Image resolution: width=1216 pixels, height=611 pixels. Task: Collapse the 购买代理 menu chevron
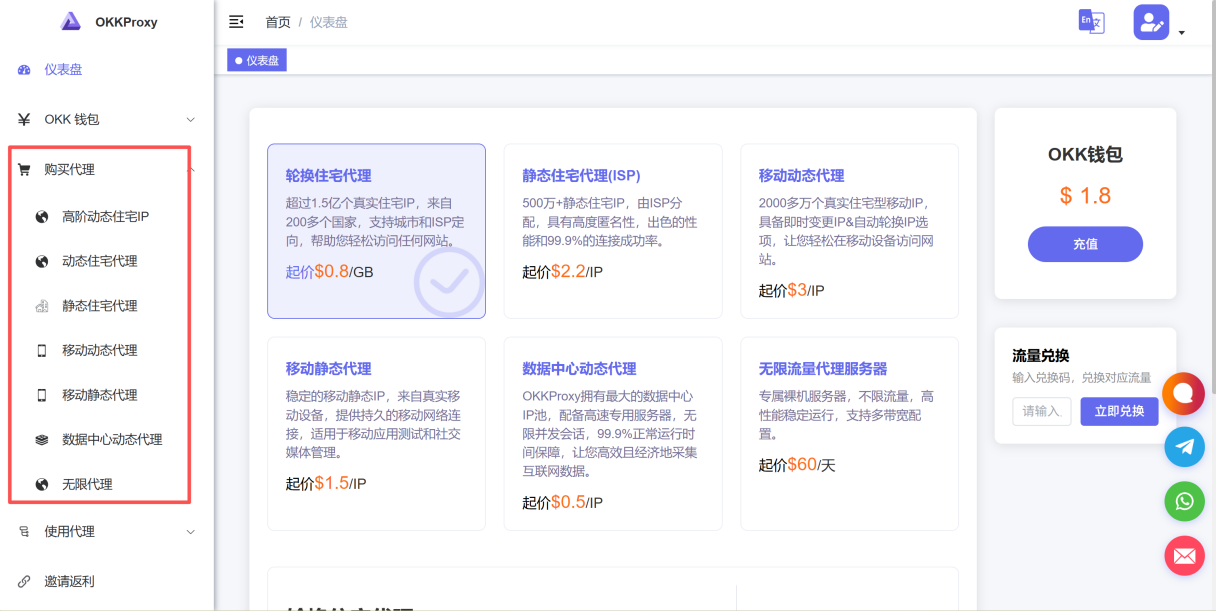click(x=191, y=170)
